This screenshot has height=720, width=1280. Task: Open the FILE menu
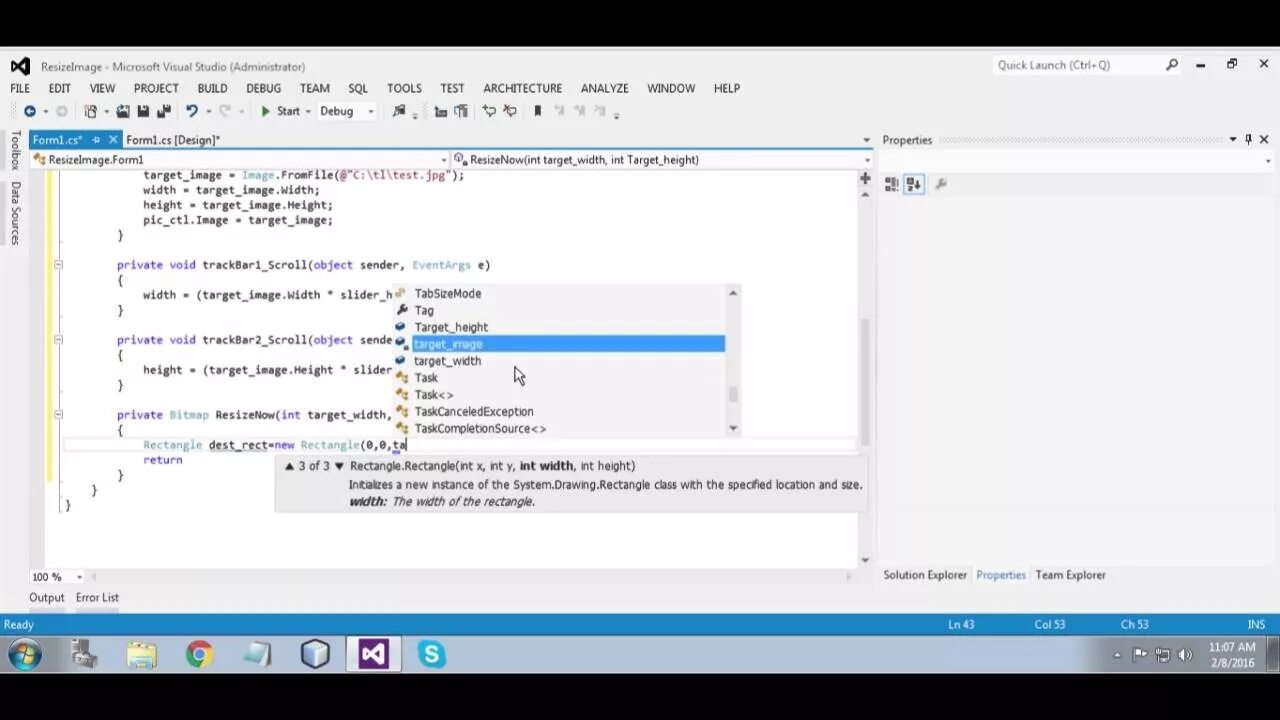pos(20,88)
